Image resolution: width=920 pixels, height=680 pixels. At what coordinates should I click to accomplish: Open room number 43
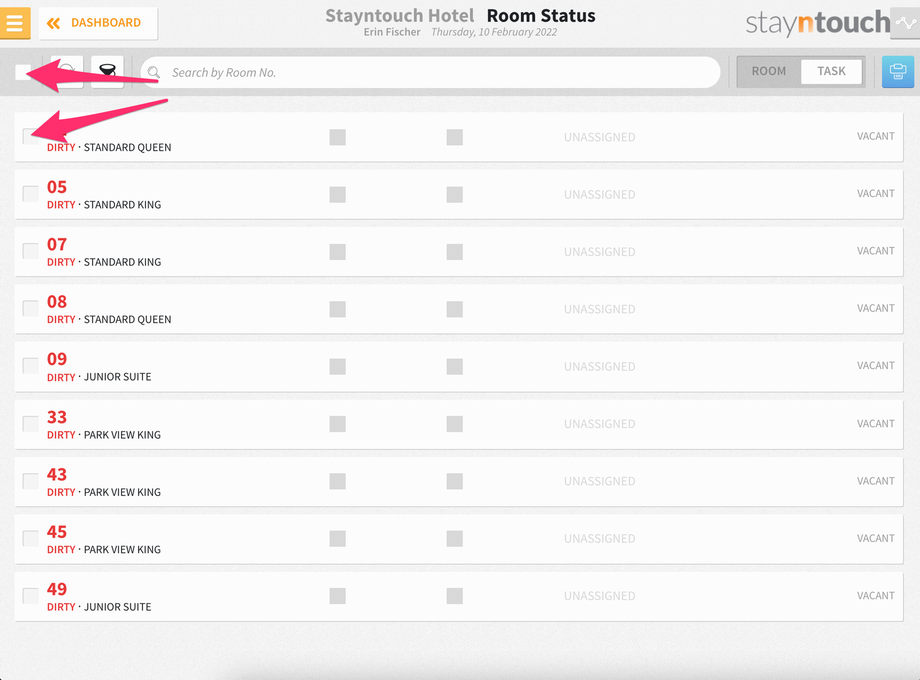57,475
